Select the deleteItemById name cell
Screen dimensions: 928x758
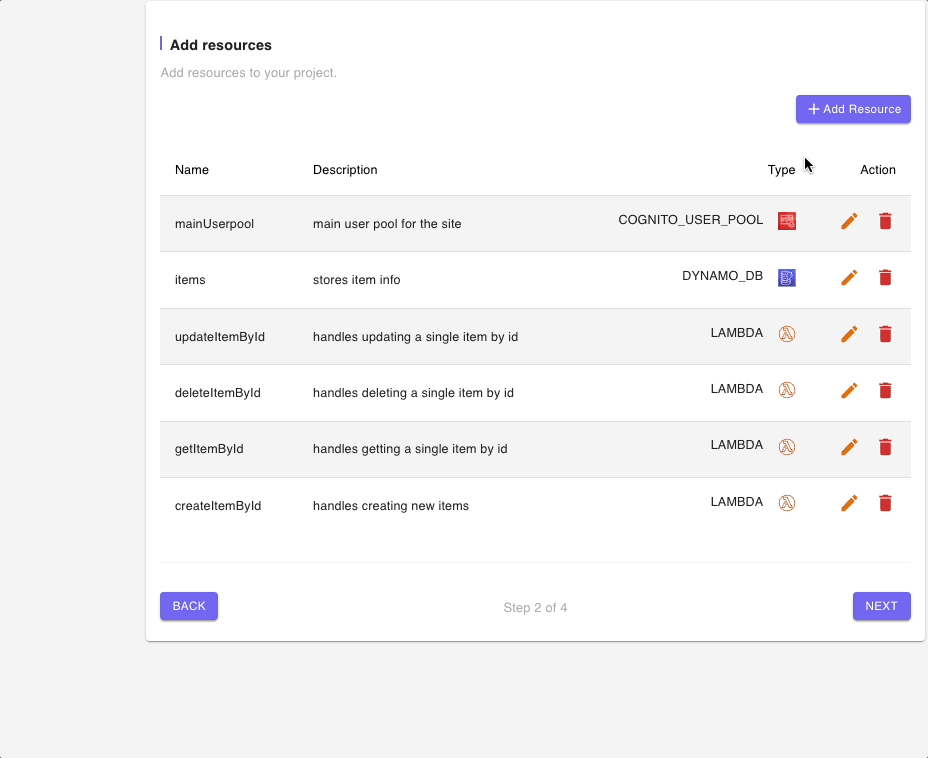(x=218, y=393)
